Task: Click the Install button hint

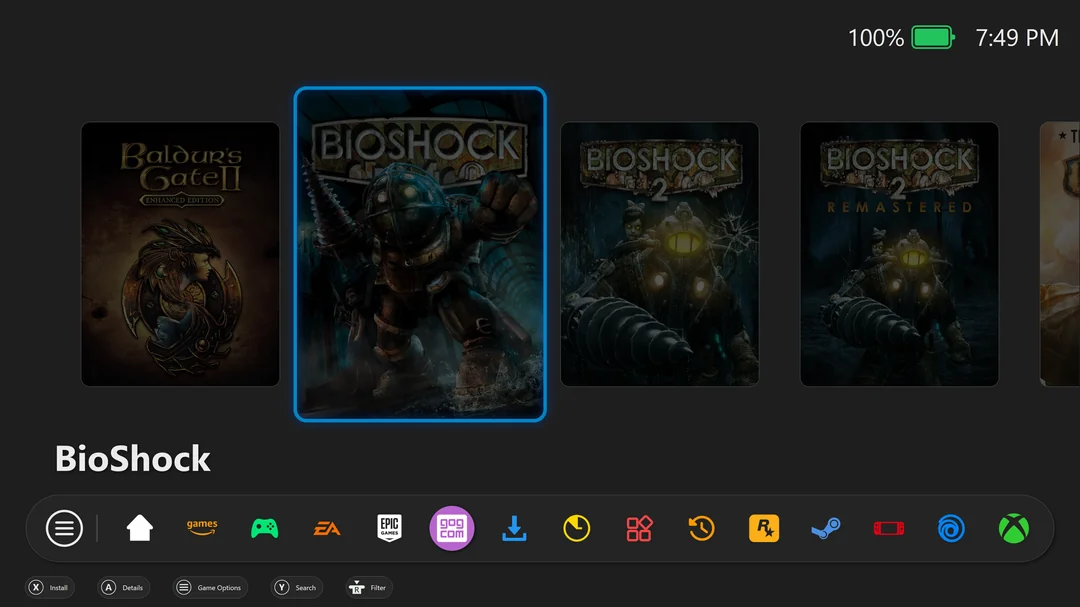Action: (50, 588)
